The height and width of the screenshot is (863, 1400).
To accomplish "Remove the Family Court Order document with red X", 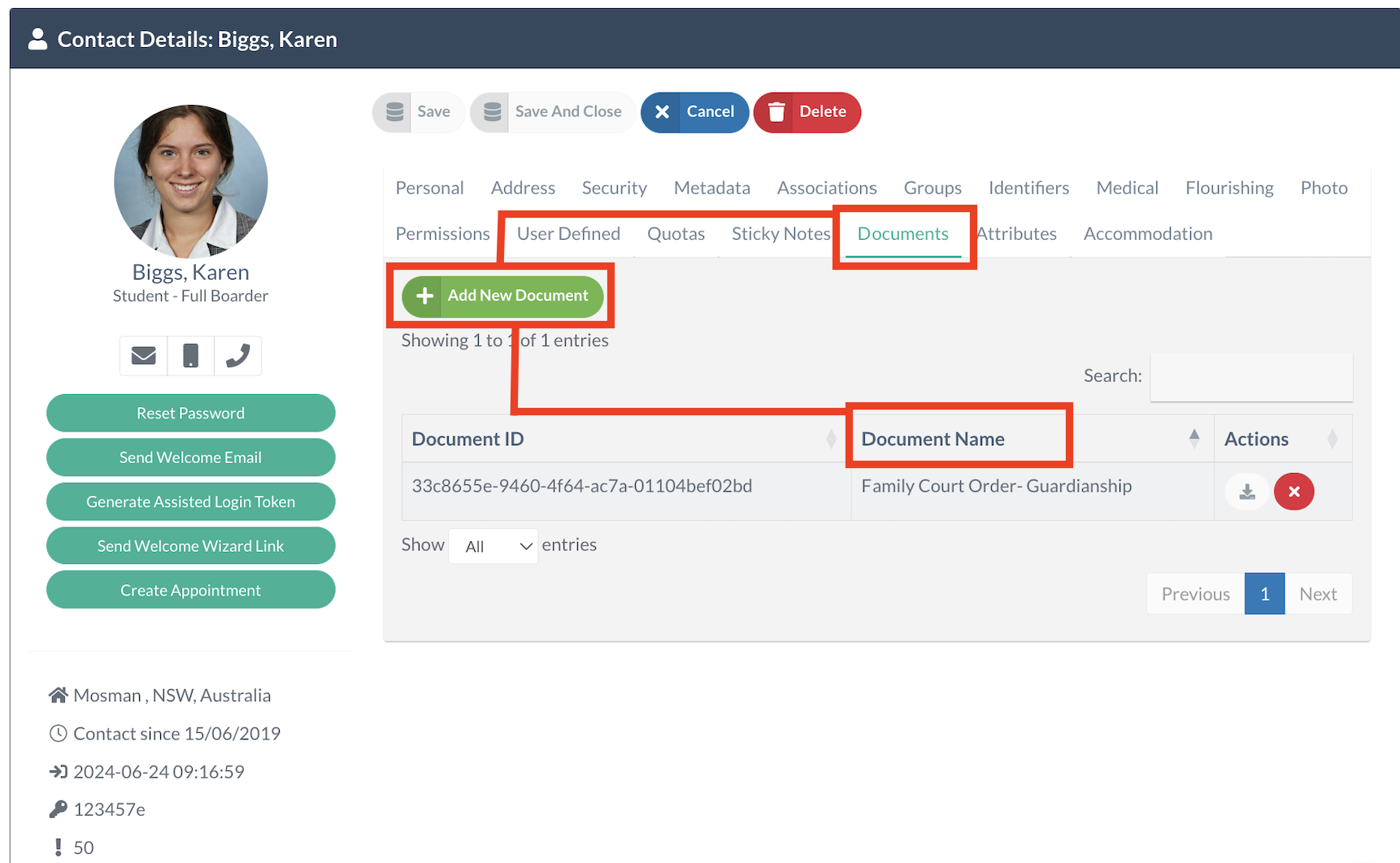I will (1293, 492).
